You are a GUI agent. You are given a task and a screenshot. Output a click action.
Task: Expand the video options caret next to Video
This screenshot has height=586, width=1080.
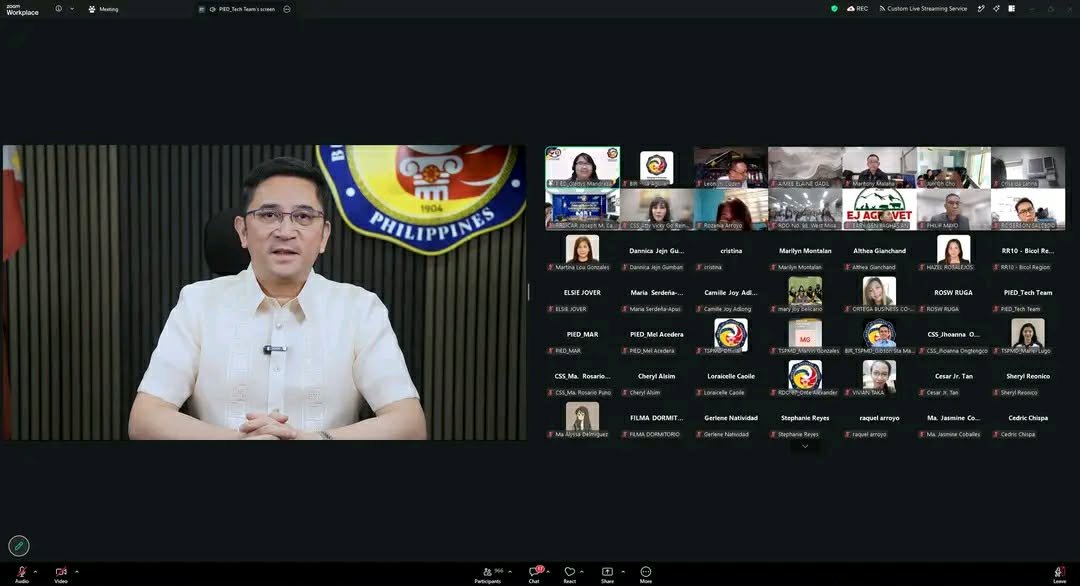pyautogui.click(x=76, y=572)
